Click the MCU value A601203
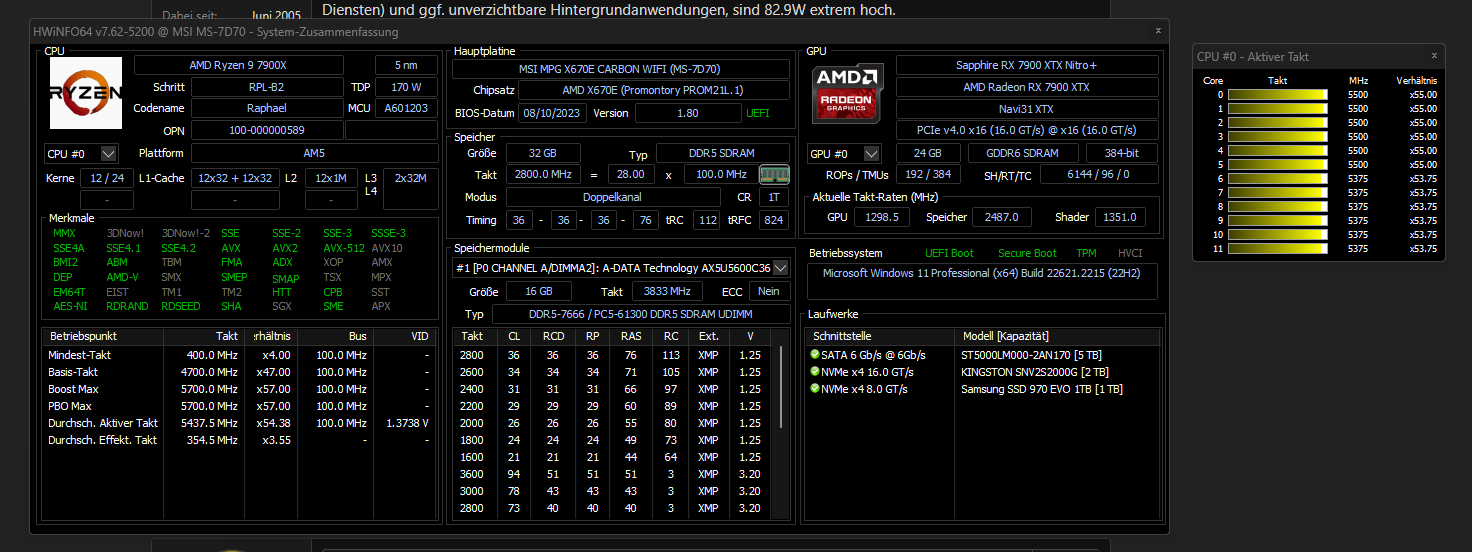 click(x=406, y=108)
